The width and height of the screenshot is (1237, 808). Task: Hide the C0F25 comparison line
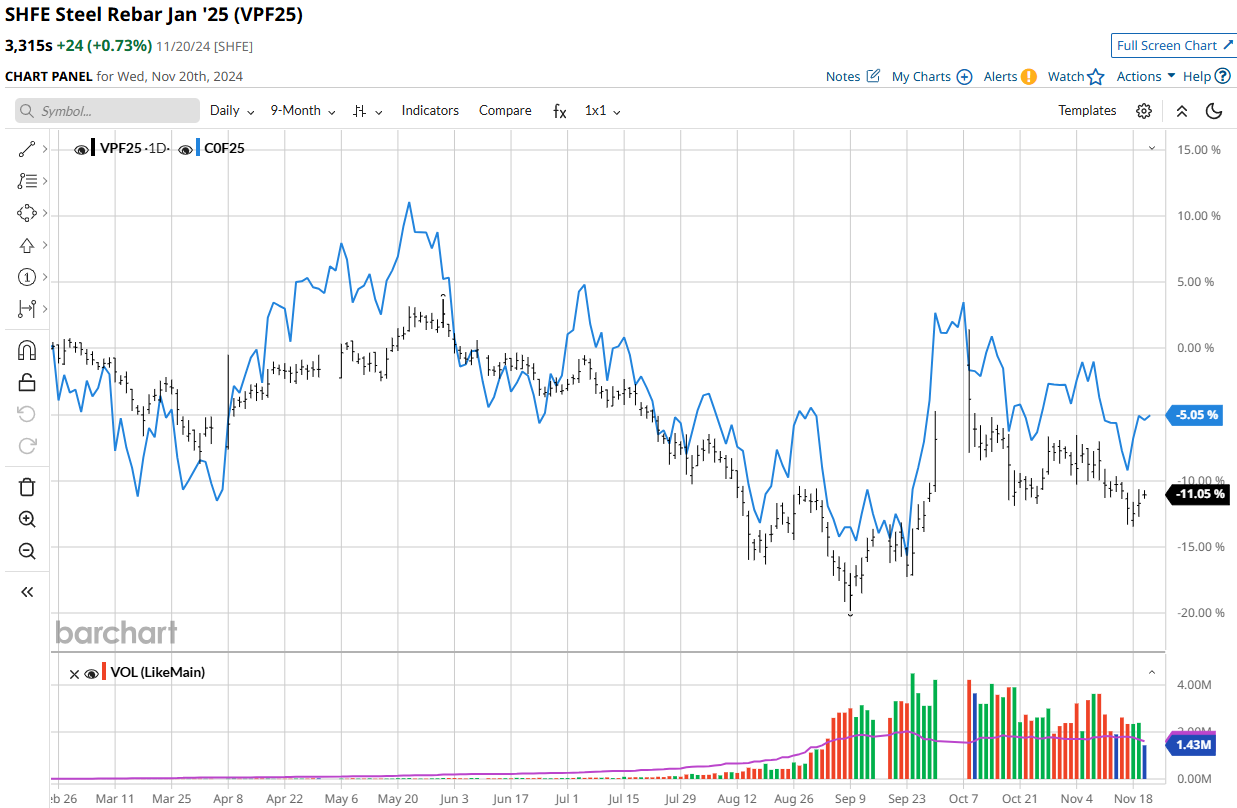(x=185, y=149)
